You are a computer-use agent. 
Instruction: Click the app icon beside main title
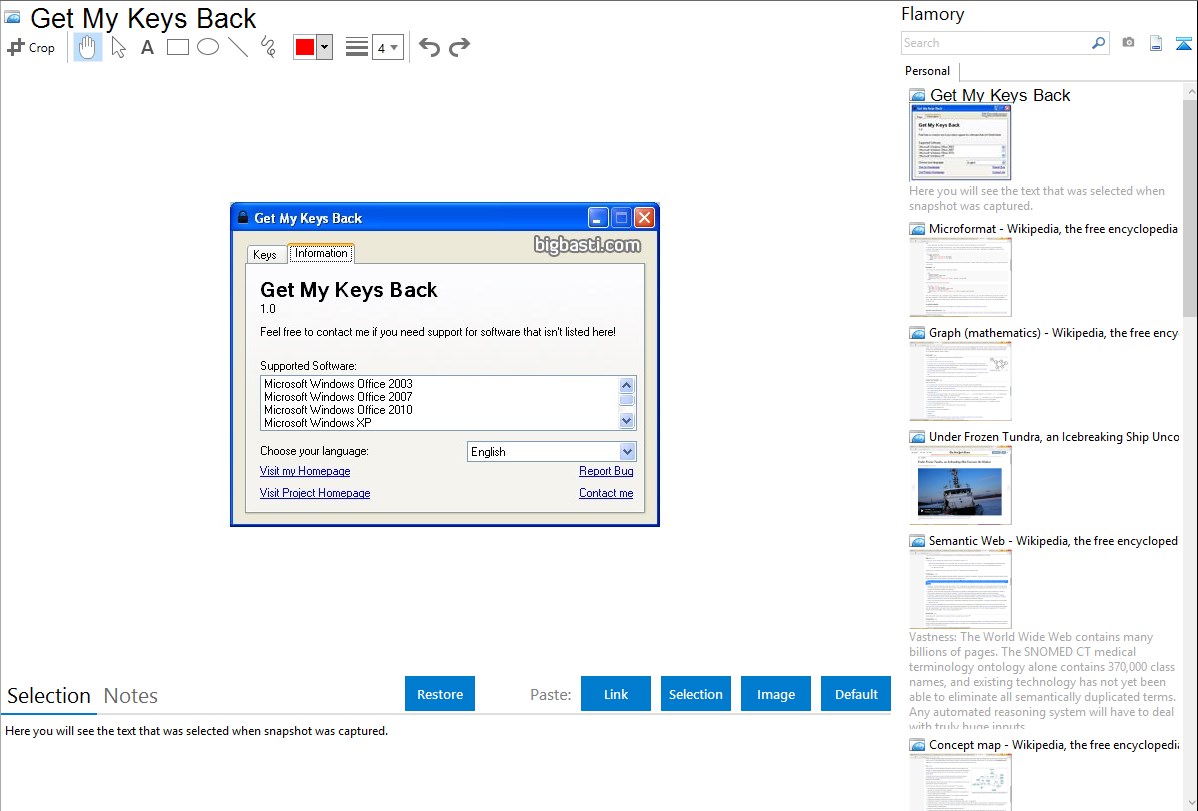[x=12, y=17]
